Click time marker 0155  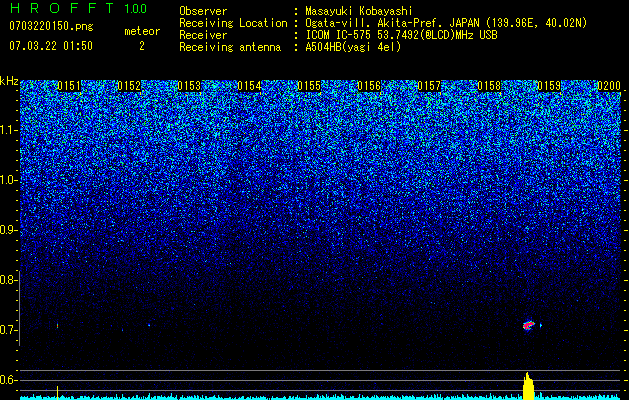309,86
